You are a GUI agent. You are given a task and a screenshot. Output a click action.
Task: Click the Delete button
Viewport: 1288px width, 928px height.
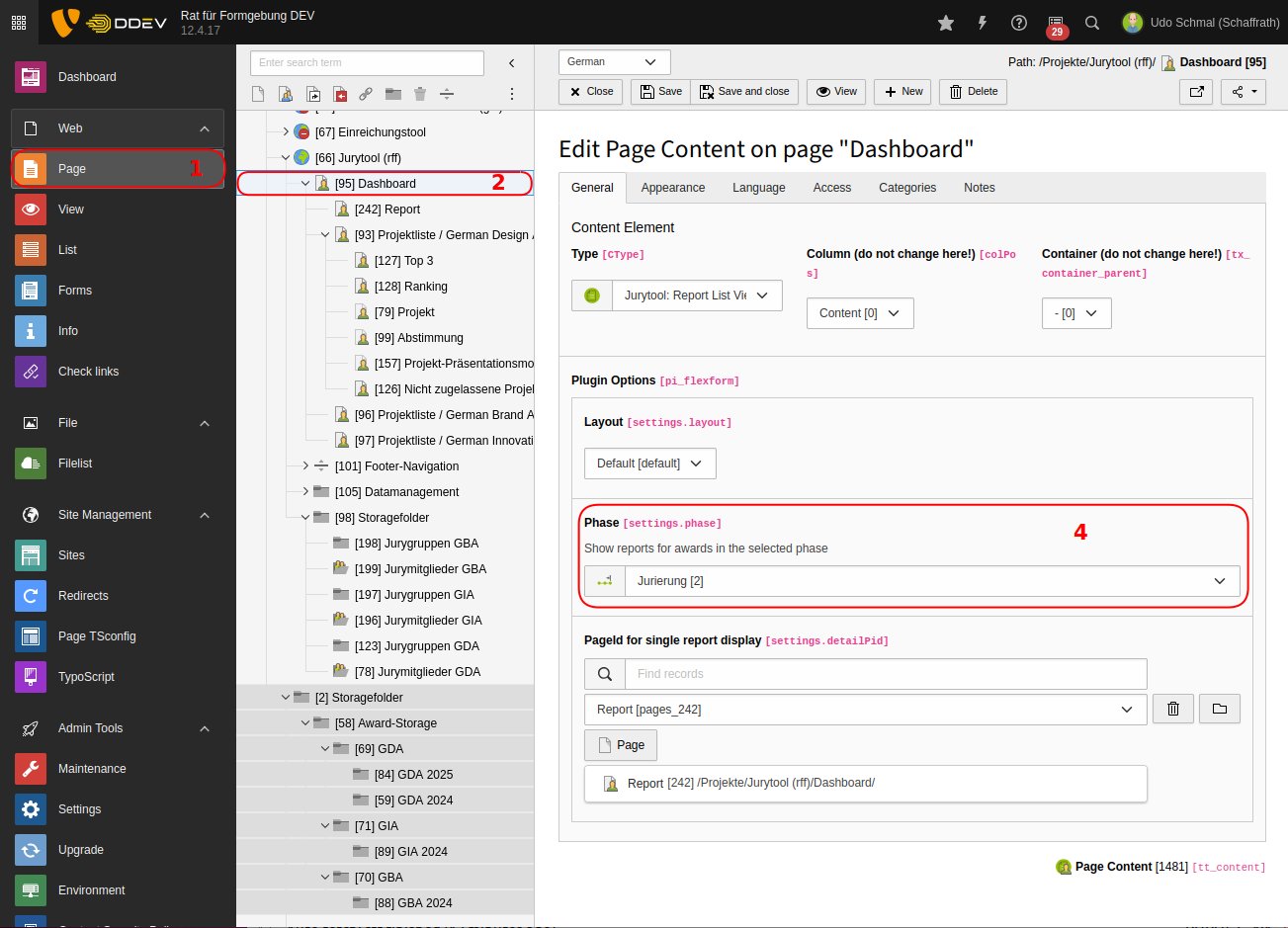tap(973, 92)
